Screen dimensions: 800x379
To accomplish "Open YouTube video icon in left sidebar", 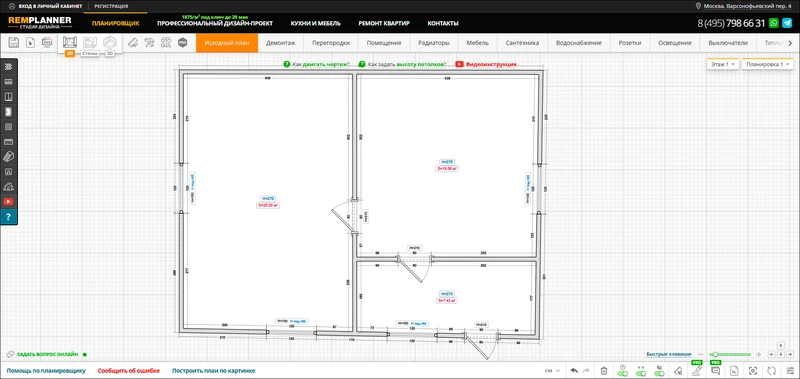I will tap(8, 201).
